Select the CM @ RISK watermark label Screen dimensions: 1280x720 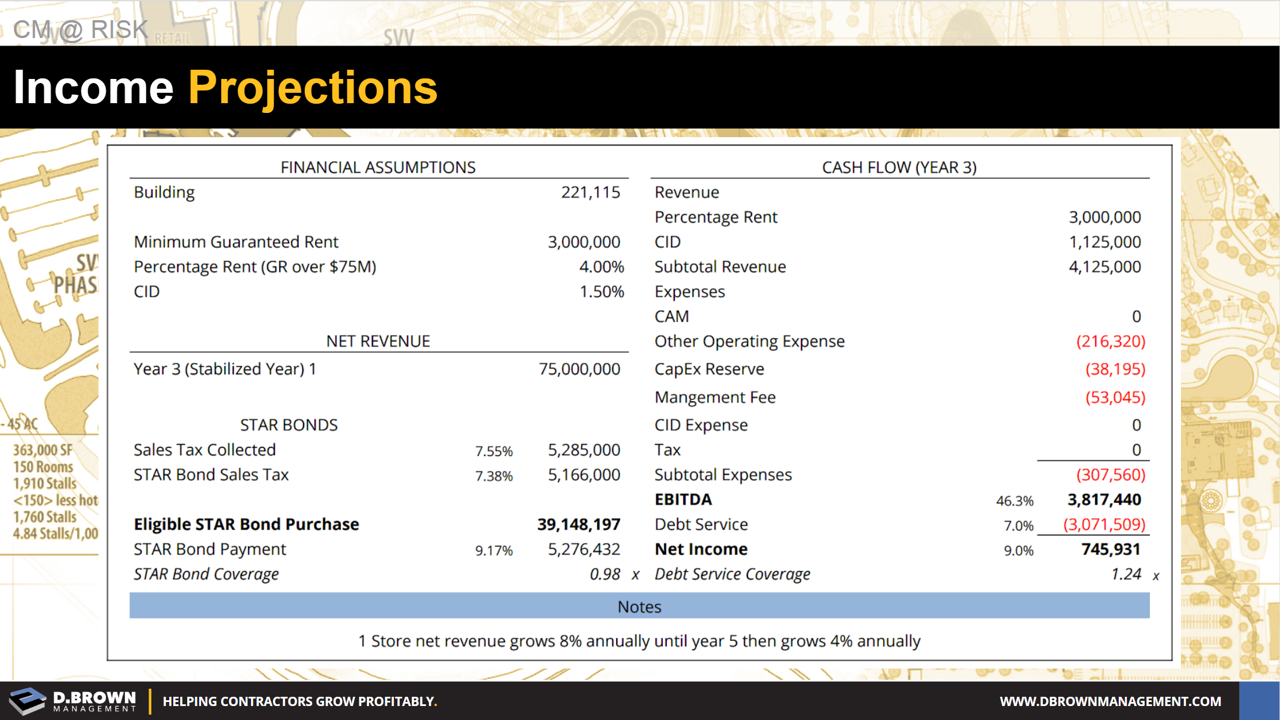pyautogui.click(x=77, y=29)
